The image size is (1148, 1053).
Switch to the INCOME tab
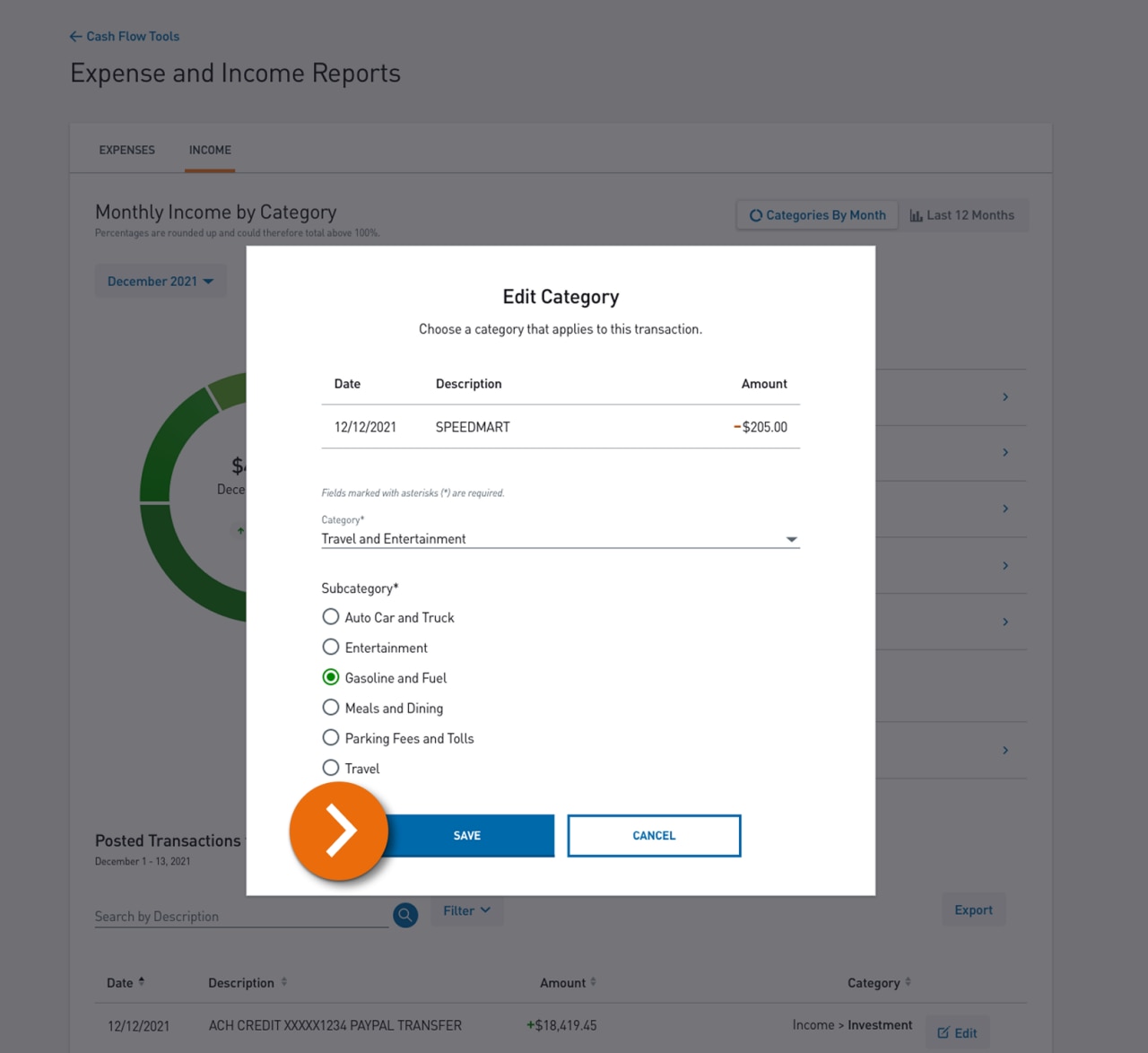[x=209, y=150]
